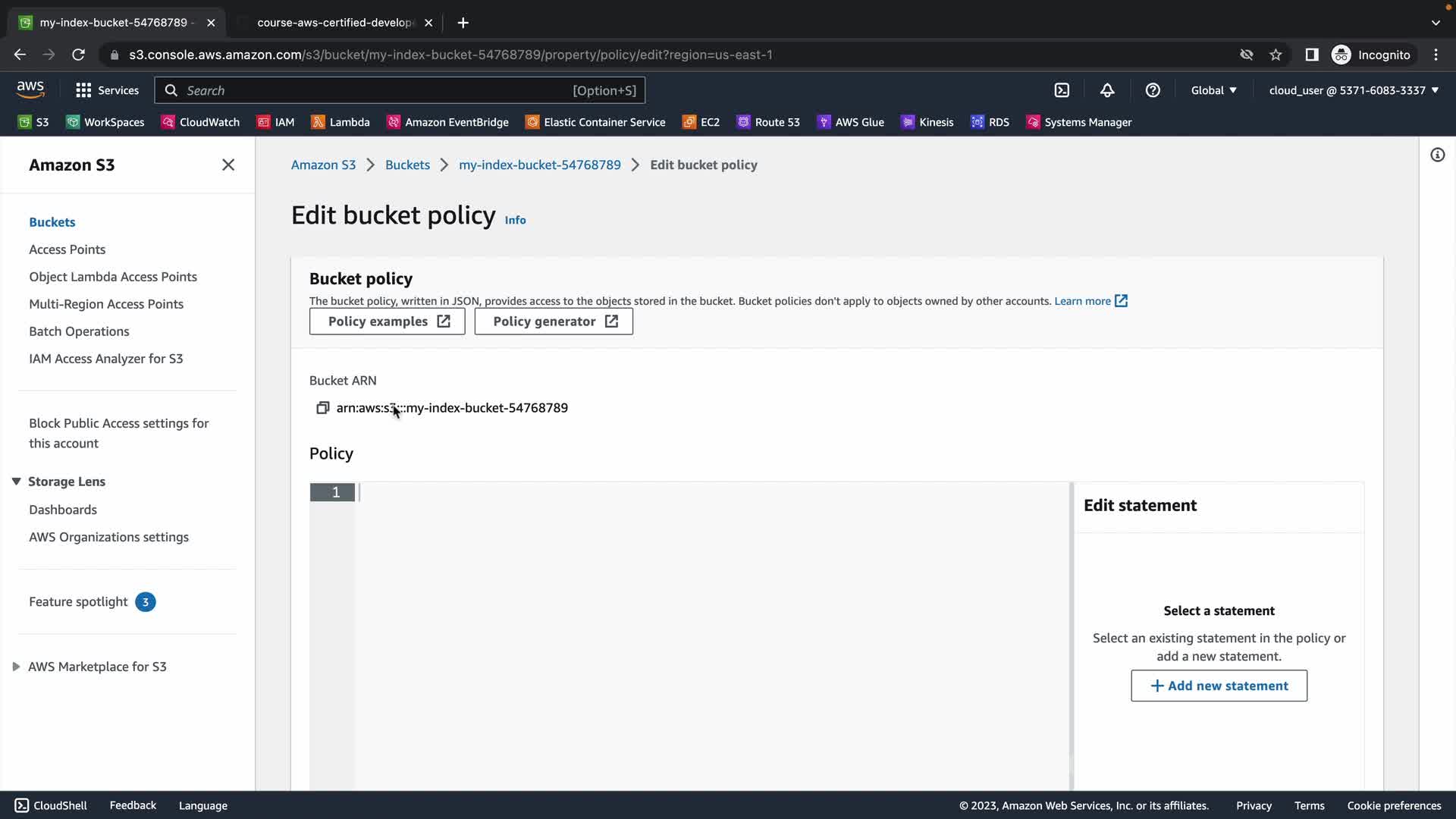The width and height of the screenshot is (1456, 819).
Task: Open CloudWatch favorite shortcut
Action: point(201,122)
